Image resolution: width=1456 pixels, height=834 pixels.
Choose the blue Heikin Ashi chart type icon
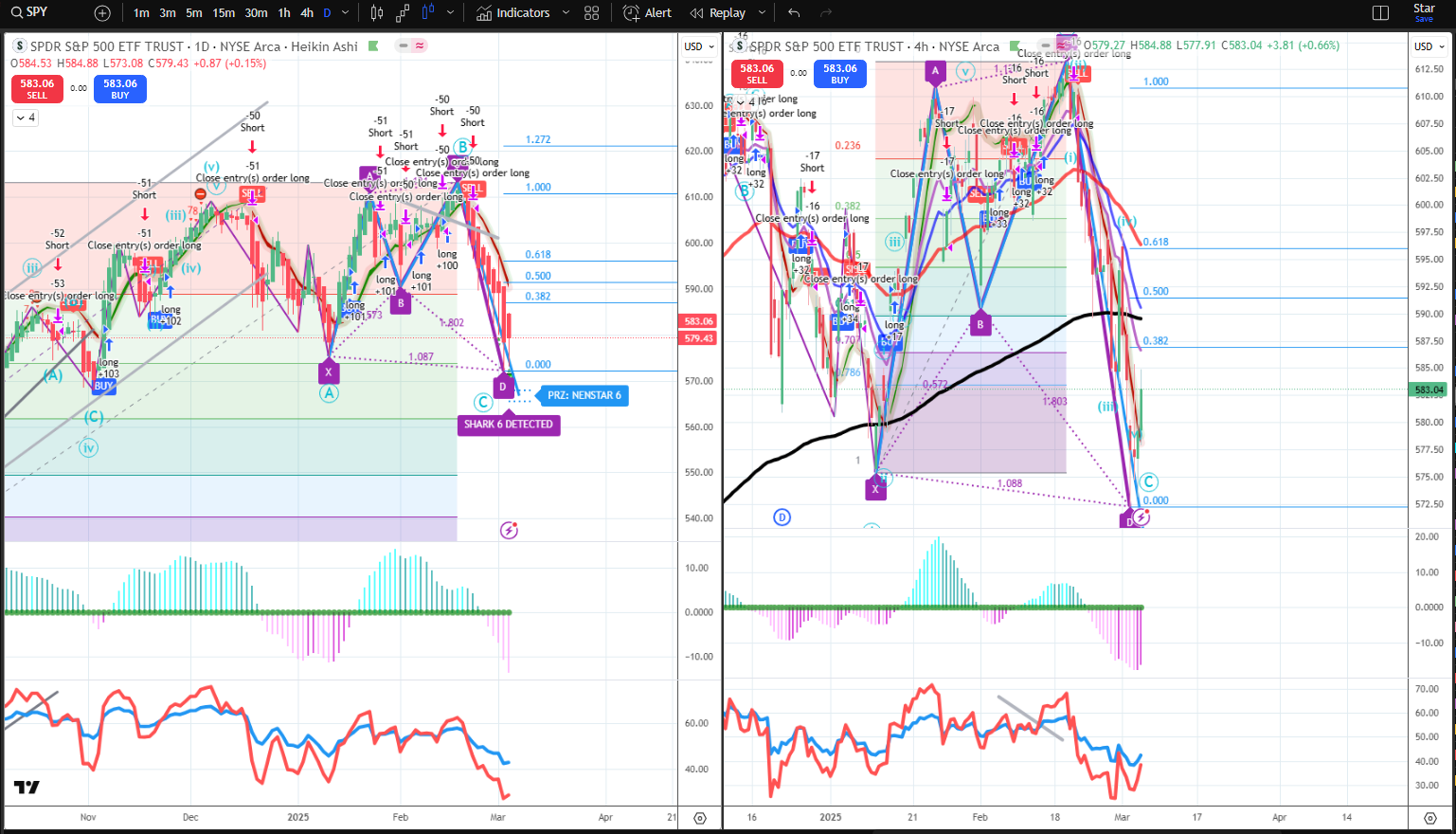click(427, 13)
